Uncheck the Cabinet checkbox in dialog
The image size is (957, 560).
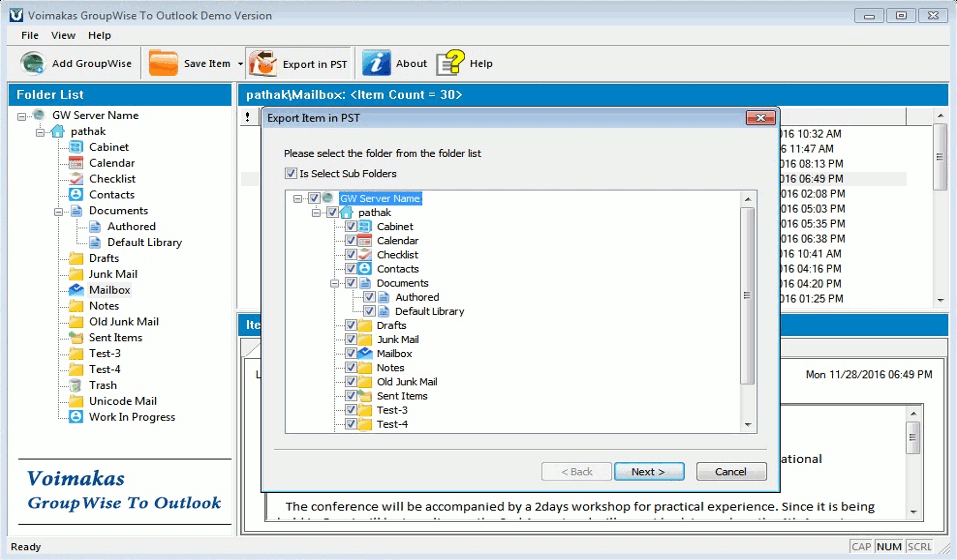click(x=351, y=226)
